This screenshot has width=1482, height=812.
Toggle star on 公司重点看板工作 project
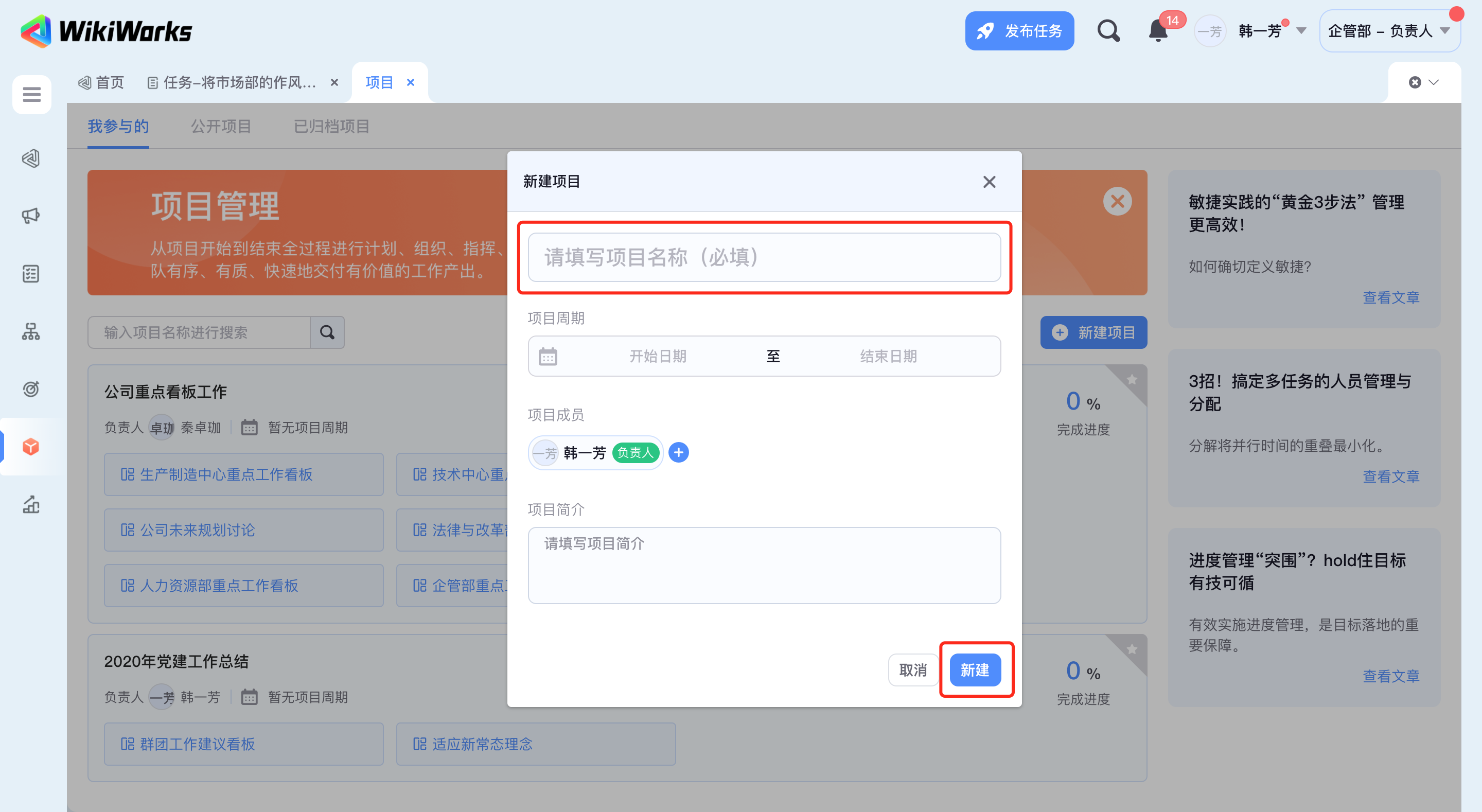(1132, 380)
